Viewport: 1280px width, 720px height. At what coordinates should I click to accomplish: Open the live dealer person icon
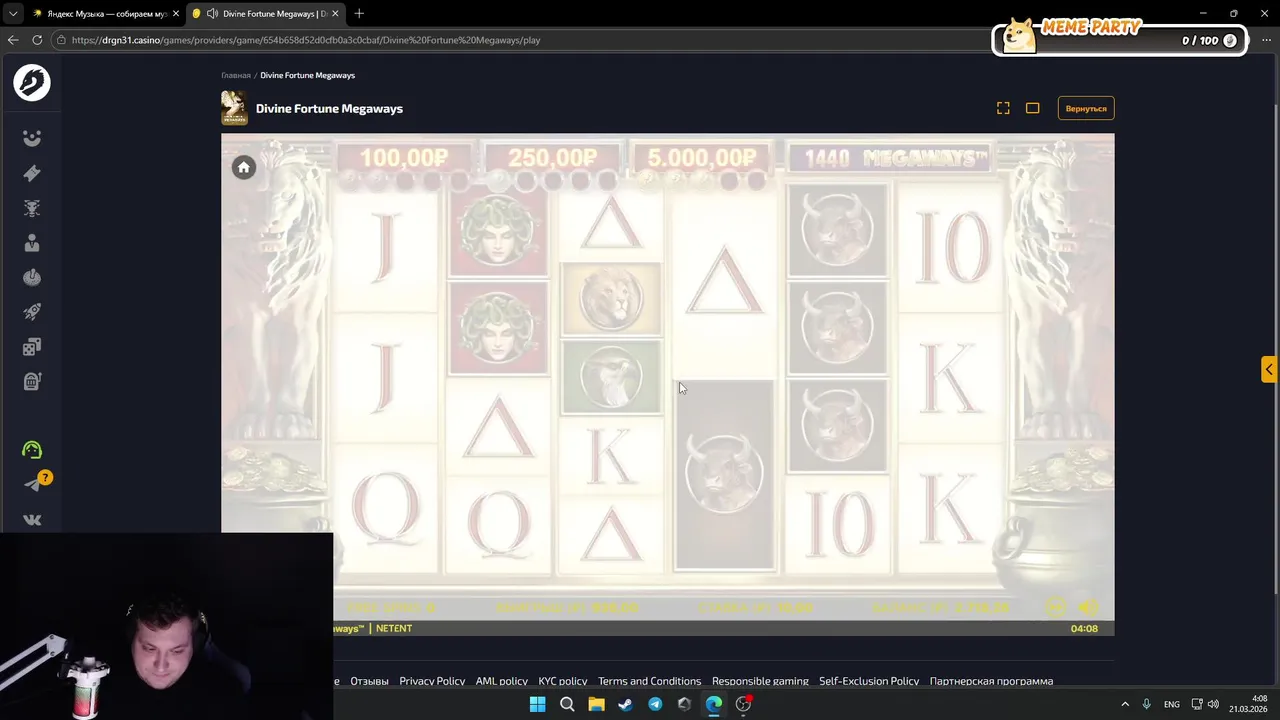(x=32, y=243)
